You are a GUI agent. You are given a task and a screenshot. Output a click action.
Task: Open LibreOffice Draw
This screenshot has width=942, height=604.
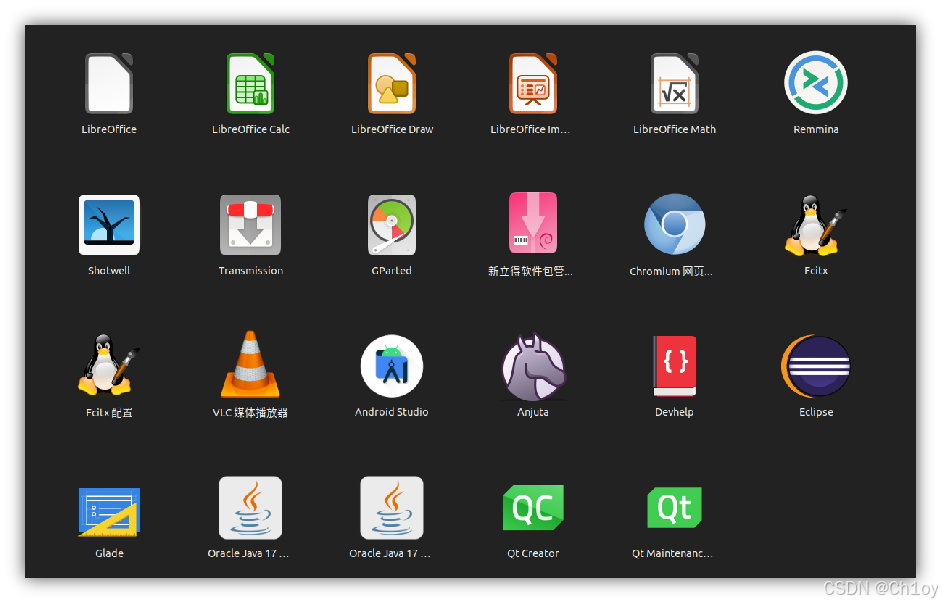pos(392,84)
